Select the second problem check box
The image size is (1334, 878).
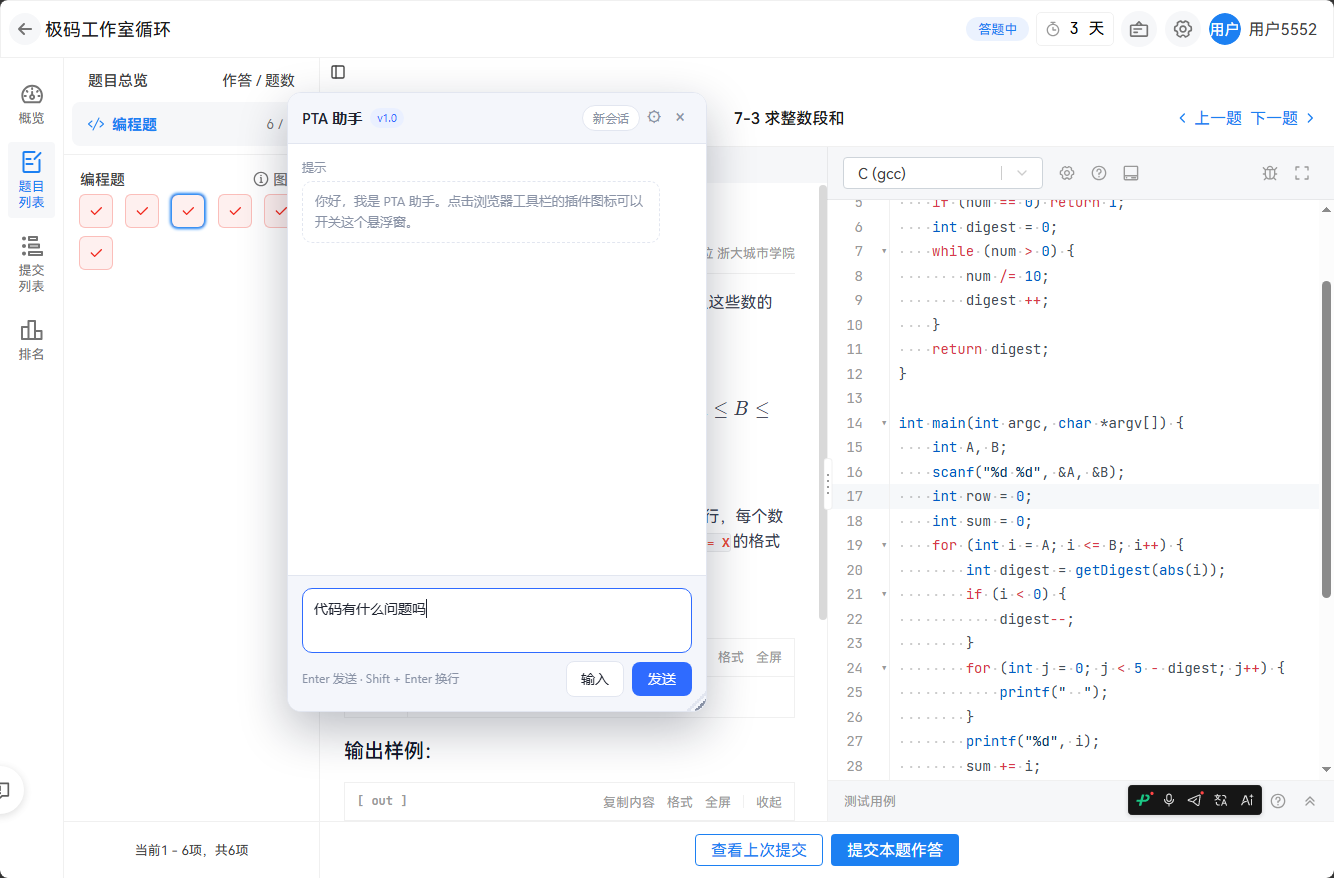(x=142, y=211)
